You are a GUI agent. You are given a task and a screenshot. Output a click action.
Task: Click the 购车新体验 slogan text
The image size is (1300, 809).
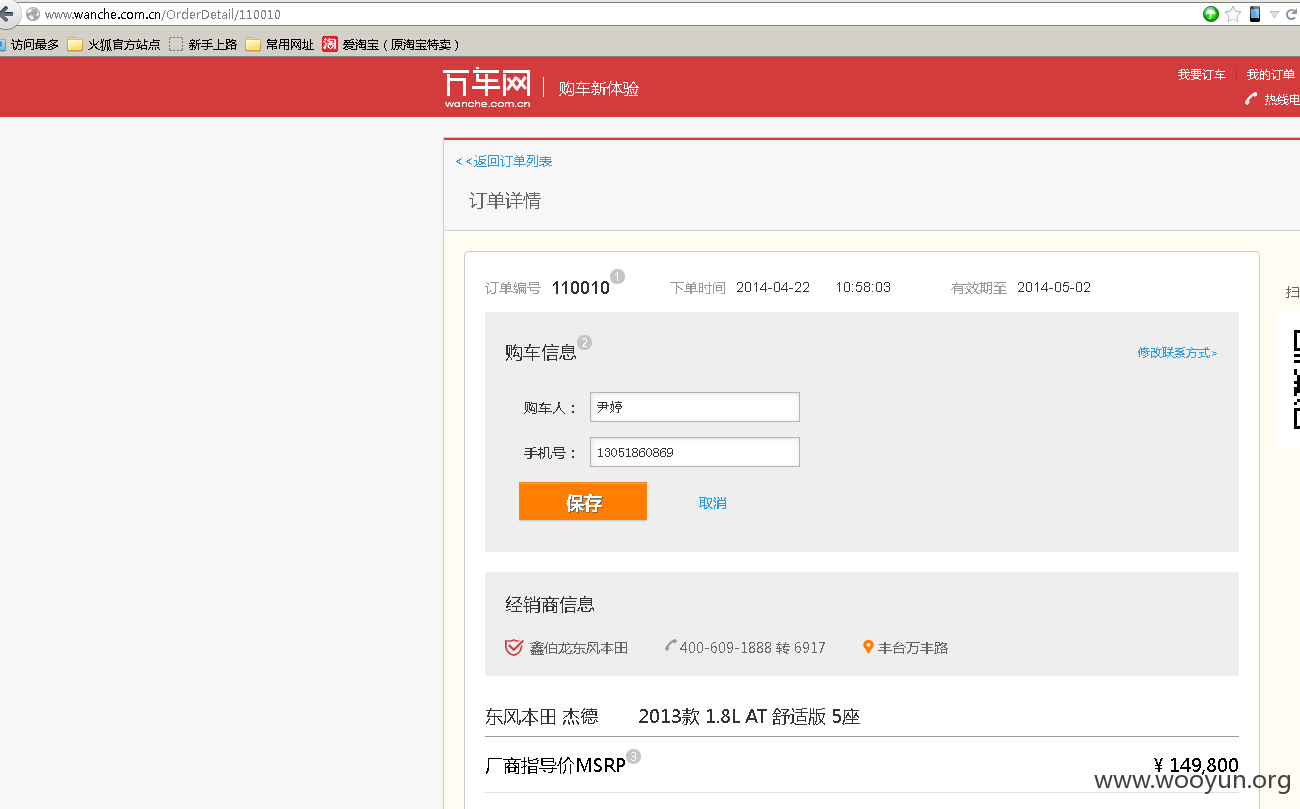click(x=599, y=88)
